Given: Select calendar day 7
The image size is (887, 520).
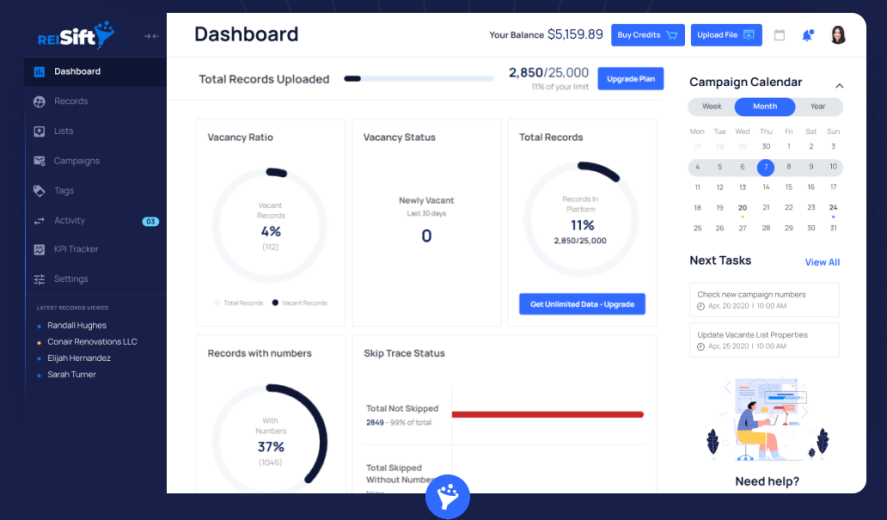Looking at the screenshot, I should tap(765, 167).
